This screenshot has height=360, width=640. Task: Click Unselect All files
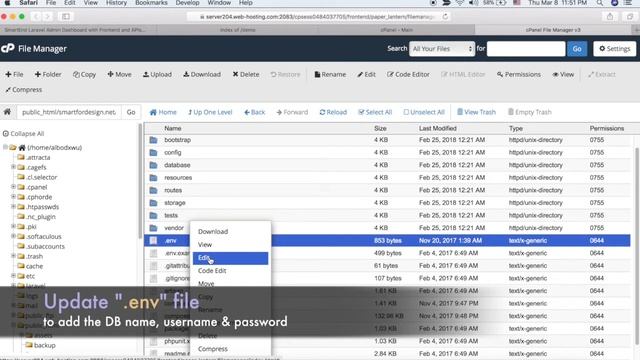(x=424, y=112)
